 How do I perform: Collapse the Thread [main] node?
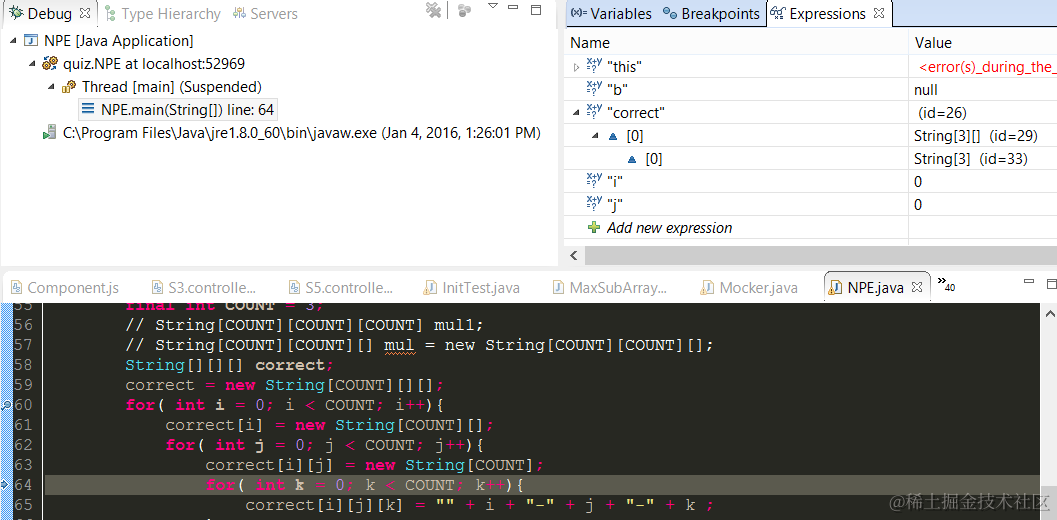tap(52, 86)
